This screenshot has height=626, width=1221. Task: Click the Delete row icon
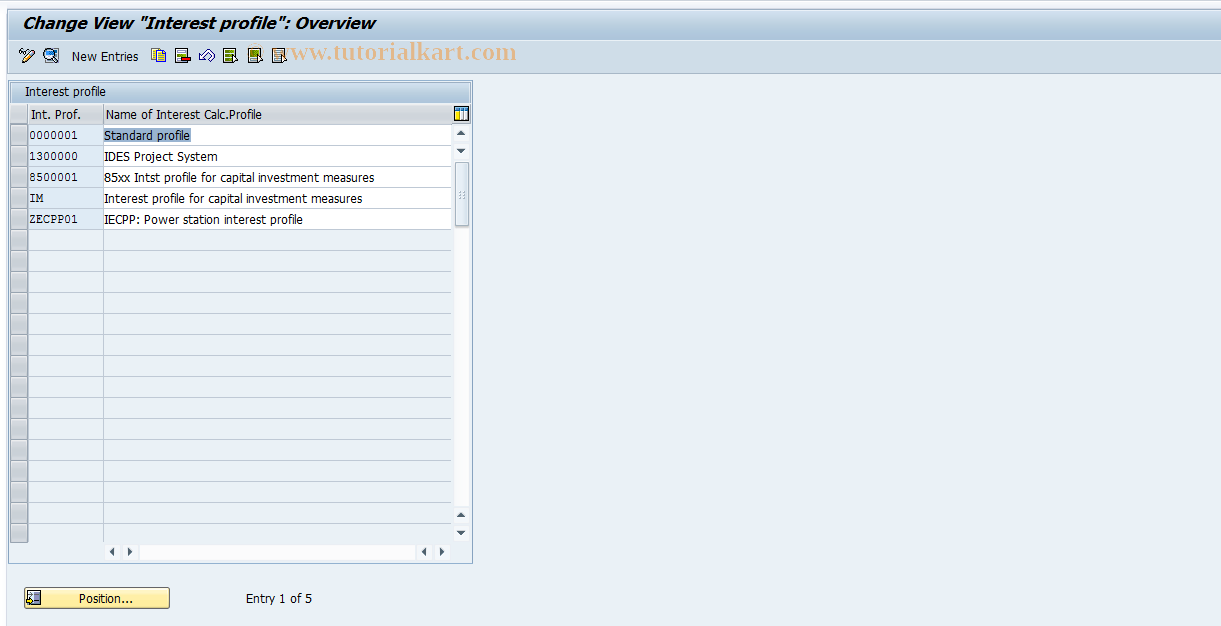(x=182, y=56)
